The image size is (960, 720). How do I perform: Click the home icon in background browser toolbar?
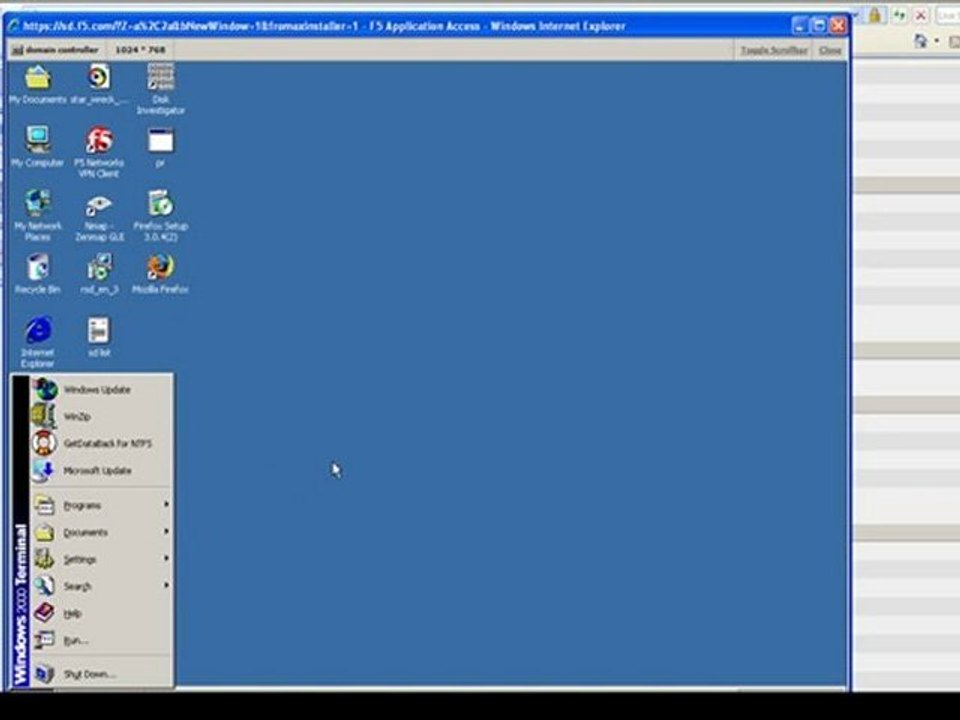coord(920,41)
